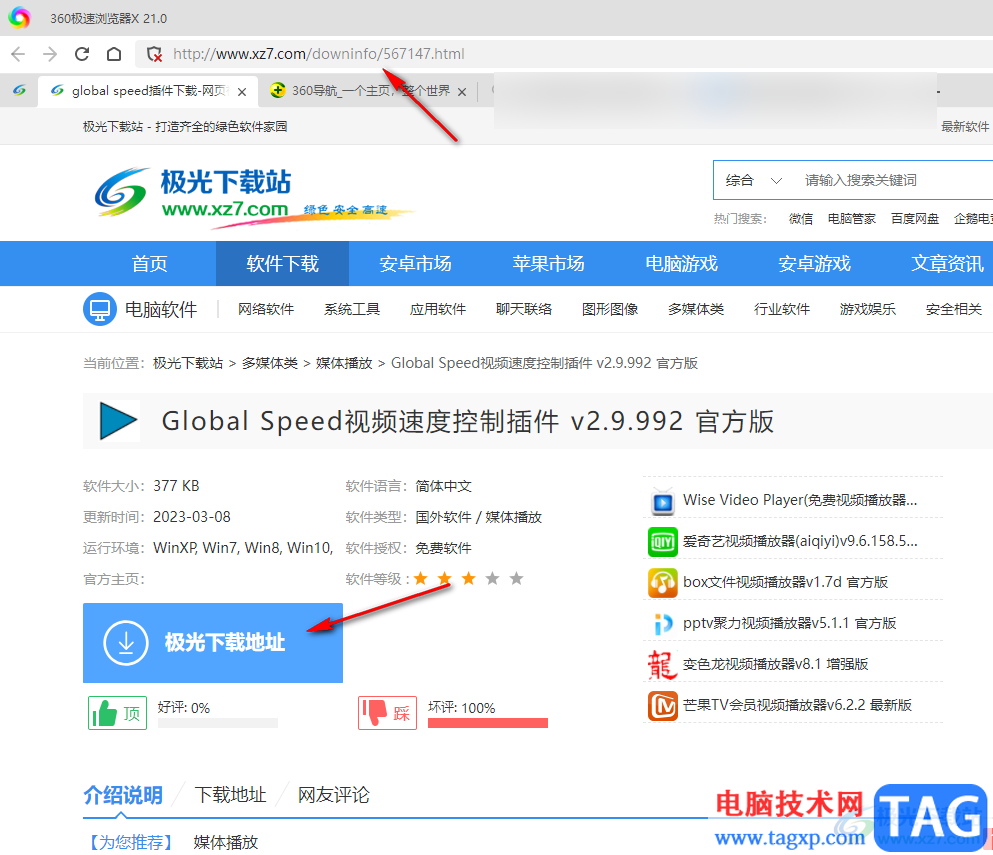Click the address bar URL

[319, 54]
